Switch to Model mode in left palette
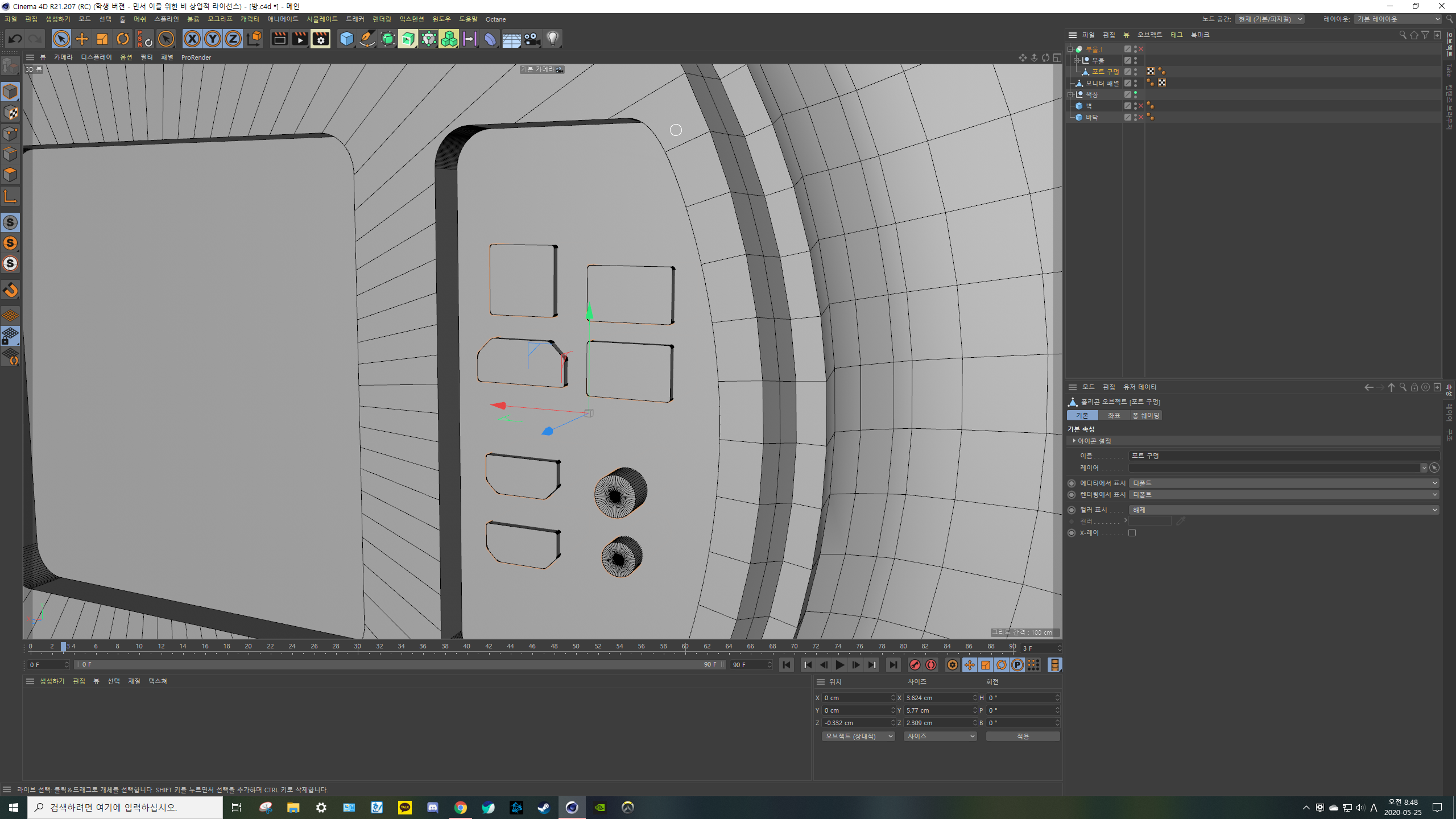This screenshot has width=1456, height=819. point(11,92)
